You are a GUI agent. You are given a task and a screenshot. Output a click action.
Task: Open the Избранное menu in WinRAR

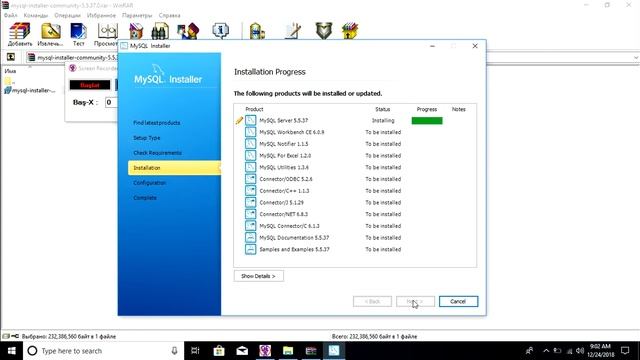coord(101,15)
